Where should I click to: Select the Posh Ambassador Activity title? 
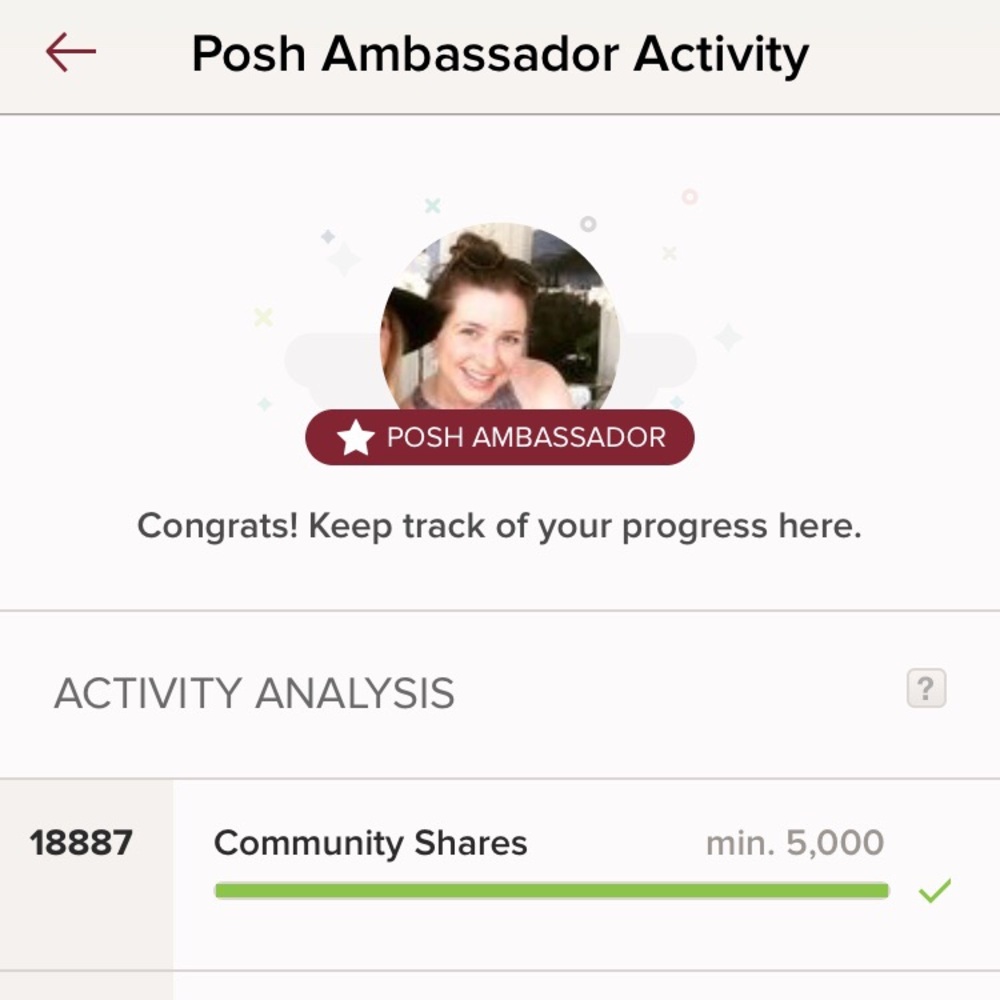click(x=500, y=54)
